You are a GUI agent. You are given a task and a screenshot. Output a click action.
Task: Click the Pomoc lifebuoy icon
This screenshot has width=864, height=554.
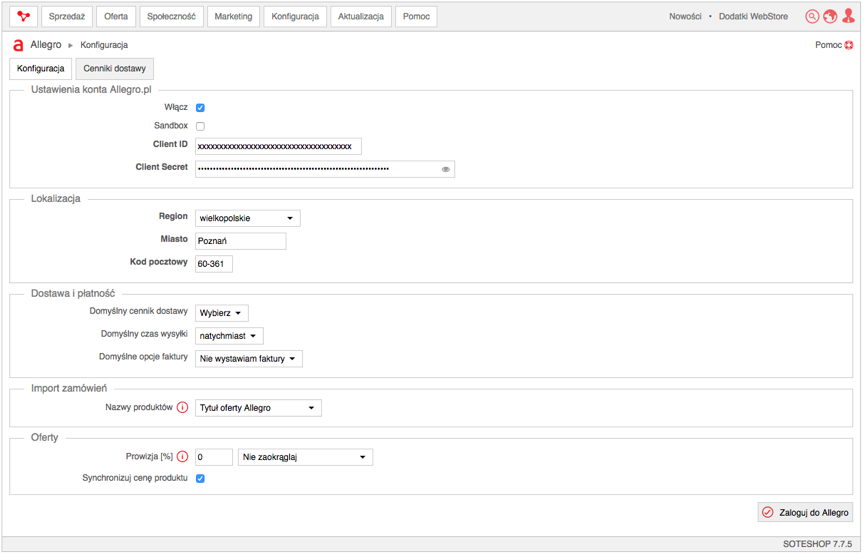(849, 45)
